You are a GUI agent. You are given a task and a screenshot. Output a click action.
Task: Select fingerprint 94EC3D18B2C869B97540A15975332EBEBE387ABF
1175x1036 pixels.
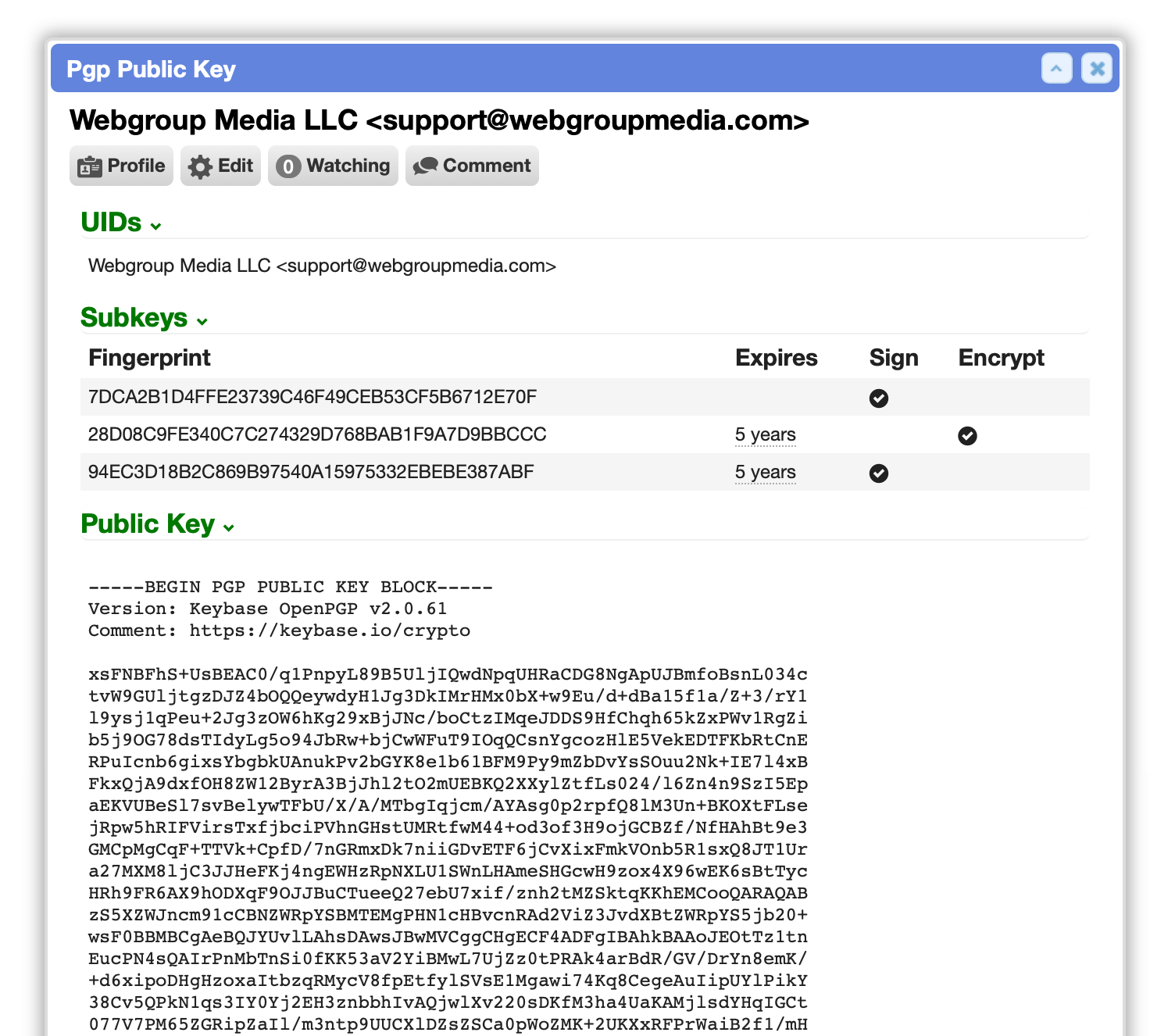[311, 472]
